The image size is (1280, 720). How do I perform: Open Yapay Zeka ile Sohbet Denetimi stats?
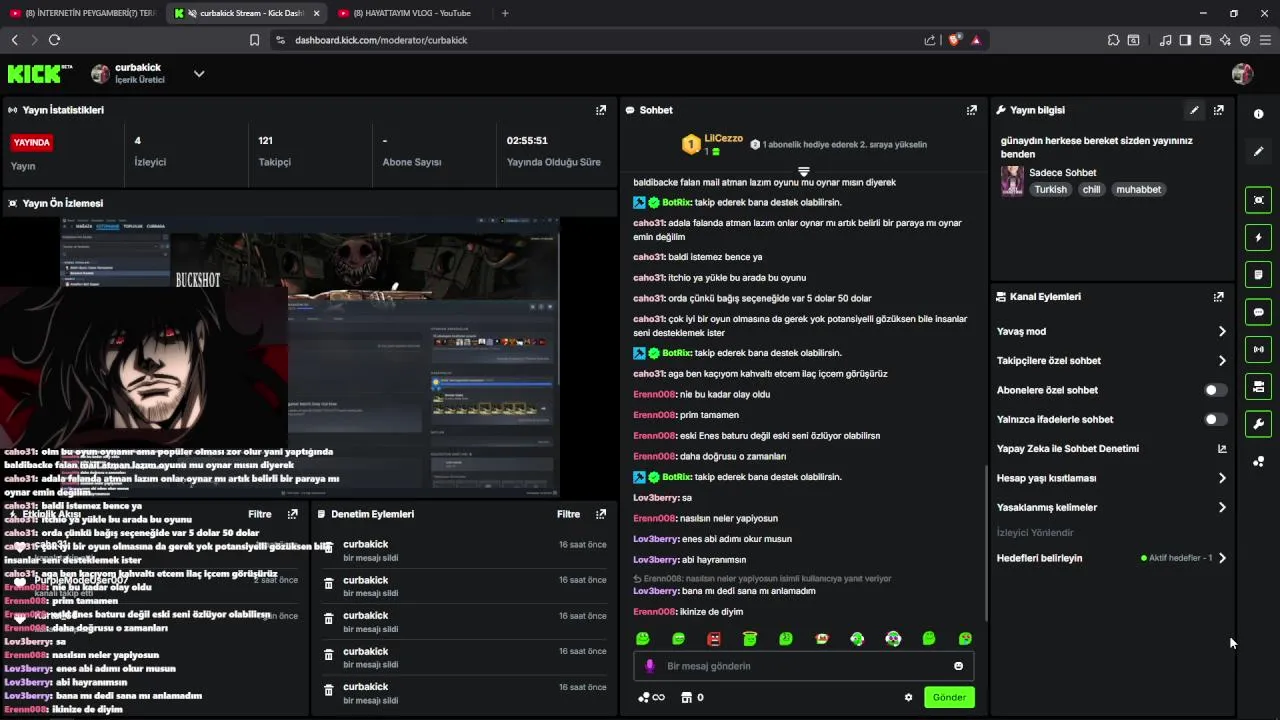(x=1222, y=449)
